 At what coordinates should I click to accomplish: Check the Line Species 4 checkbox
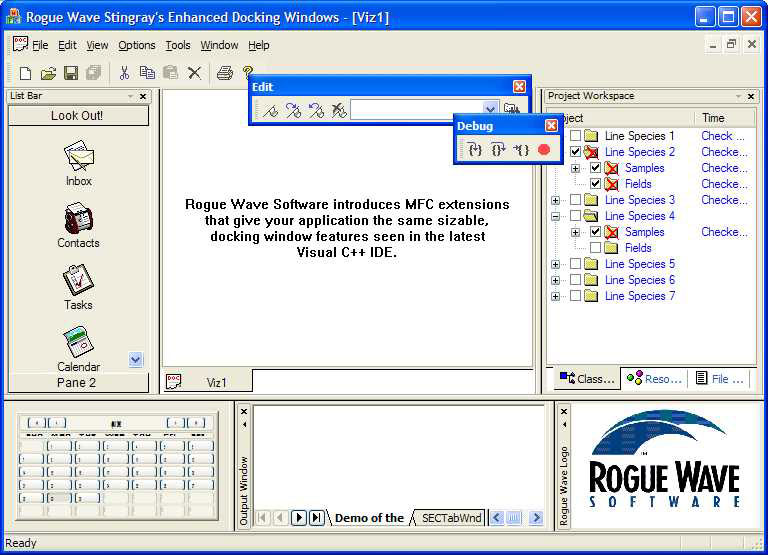576,216
